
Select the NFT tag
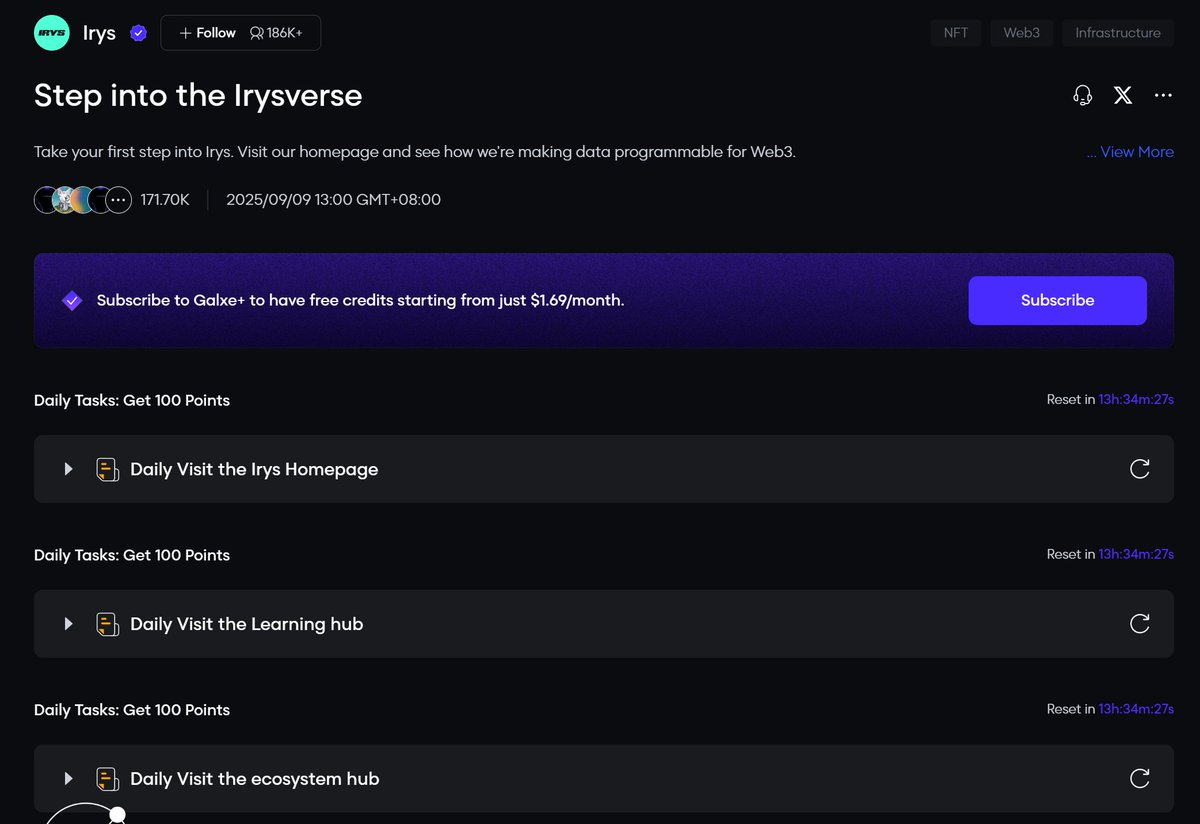[x=955, y=33]
